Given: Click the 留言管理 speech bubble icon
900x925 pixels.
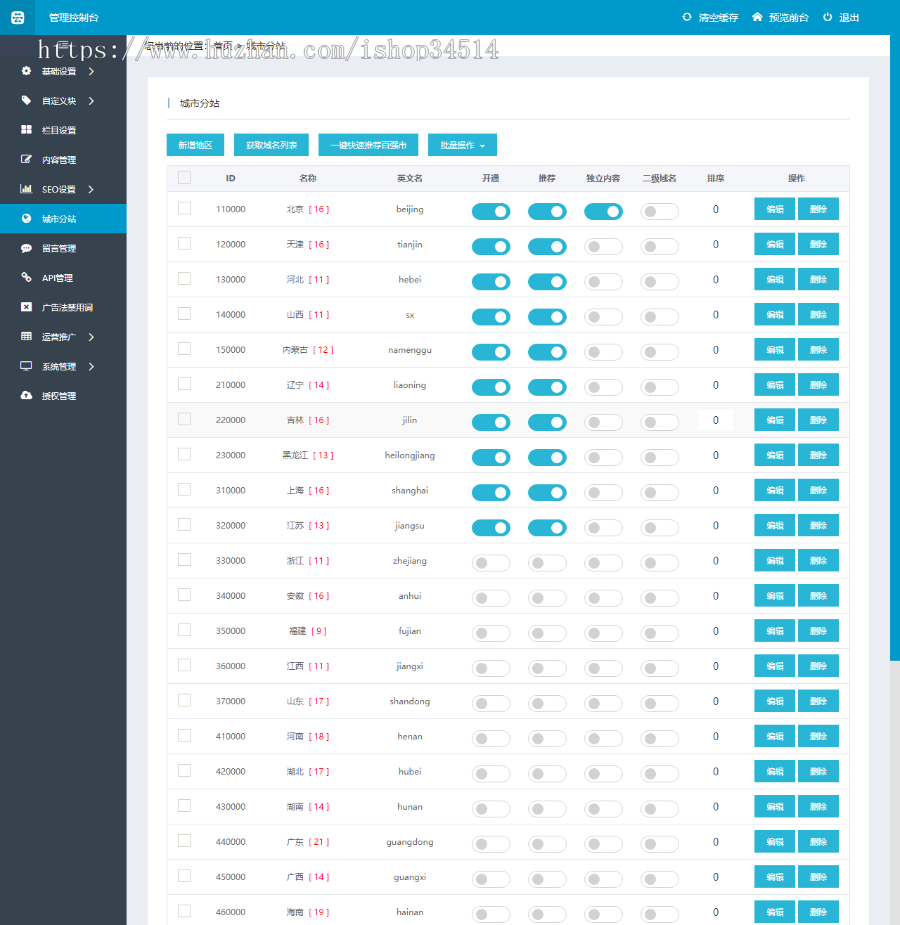Looking at the screenshot, I should pos(26,248).
